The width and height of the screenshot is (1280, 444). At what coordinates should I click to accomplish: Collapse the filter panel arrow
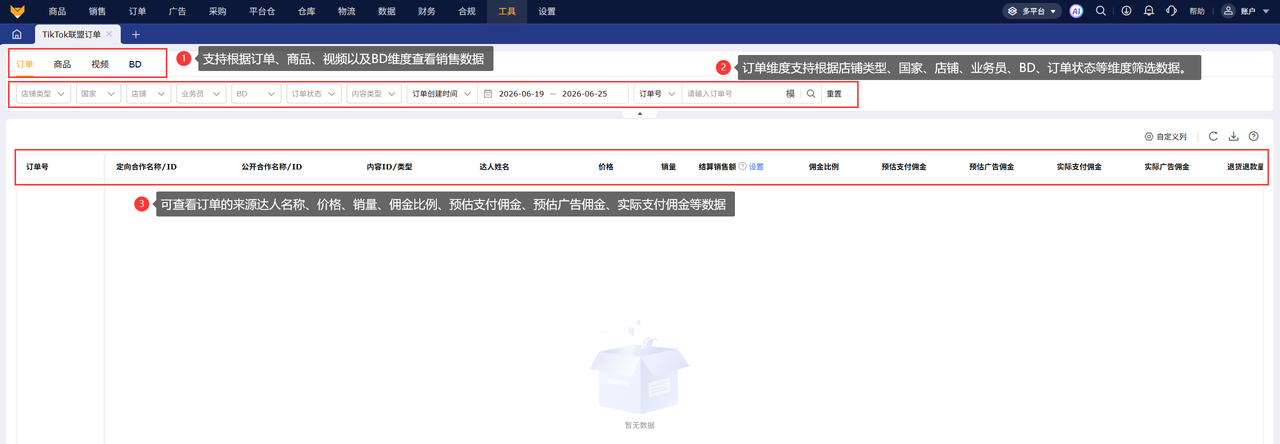(639, 114)
